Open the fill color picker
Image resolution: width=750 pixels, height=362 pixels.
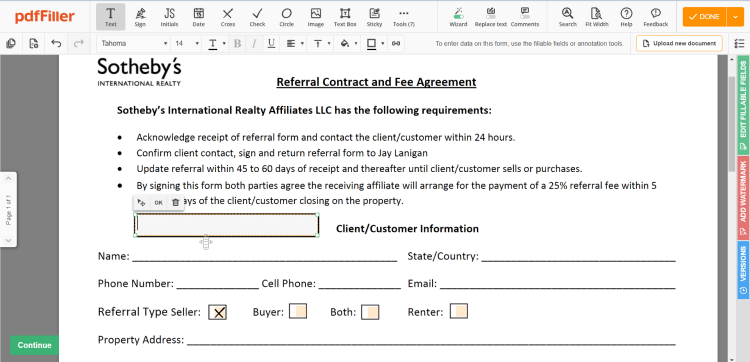pos(348,44)
